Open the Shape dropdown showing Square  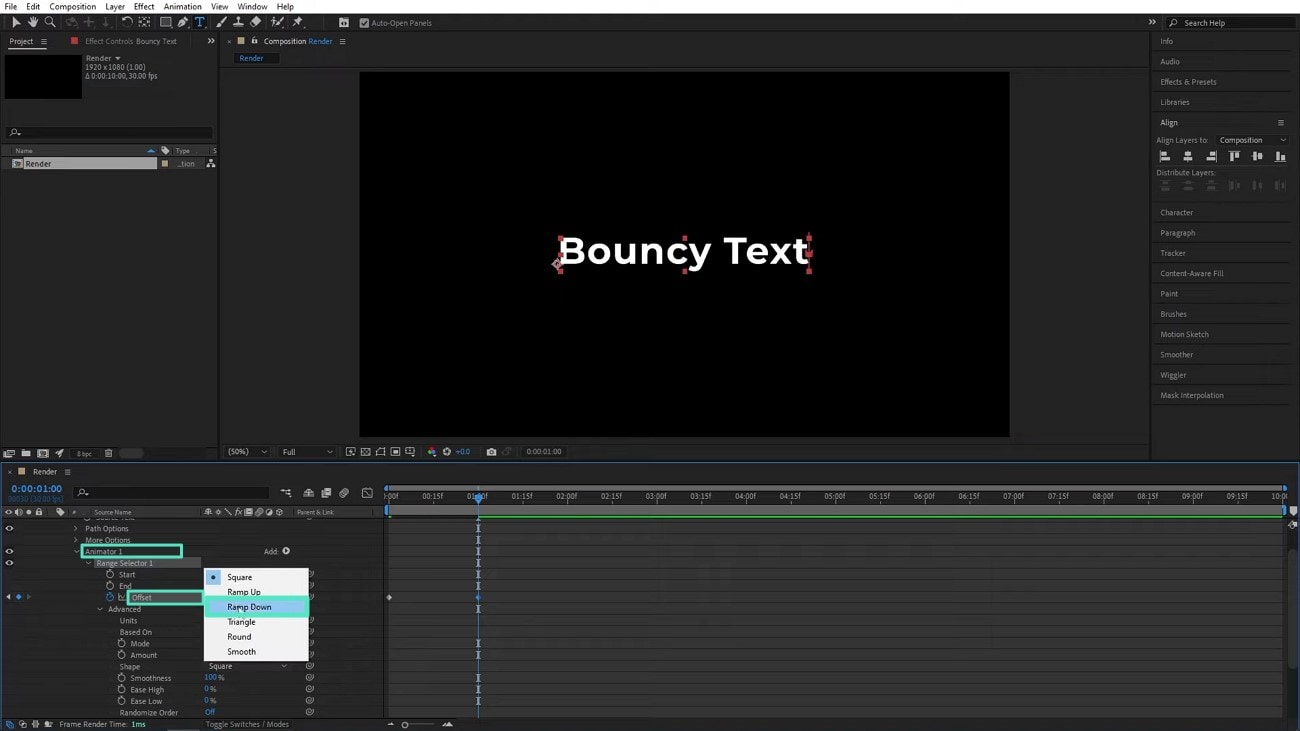[x=247, y=666]
